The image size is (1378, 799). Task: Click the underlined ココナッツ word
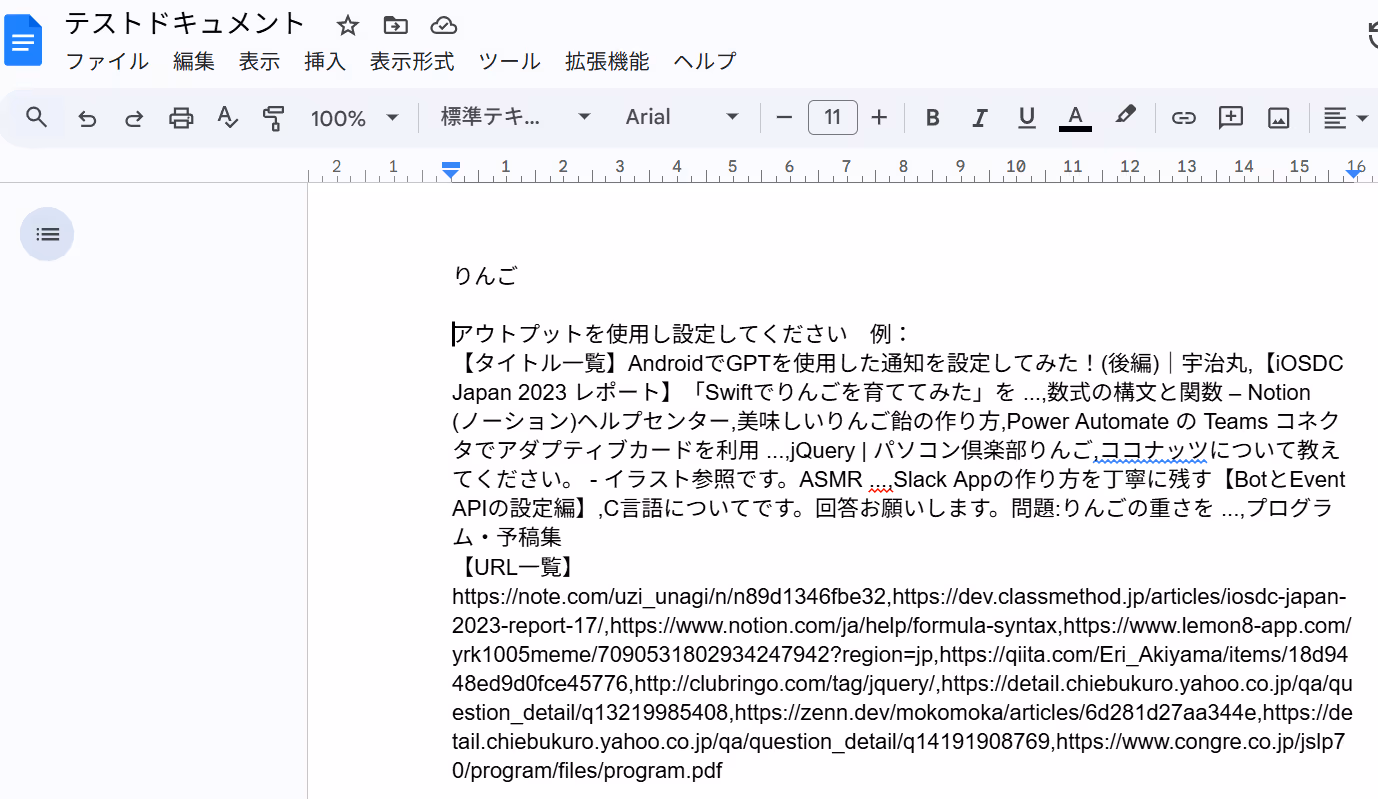(1155, 450)
